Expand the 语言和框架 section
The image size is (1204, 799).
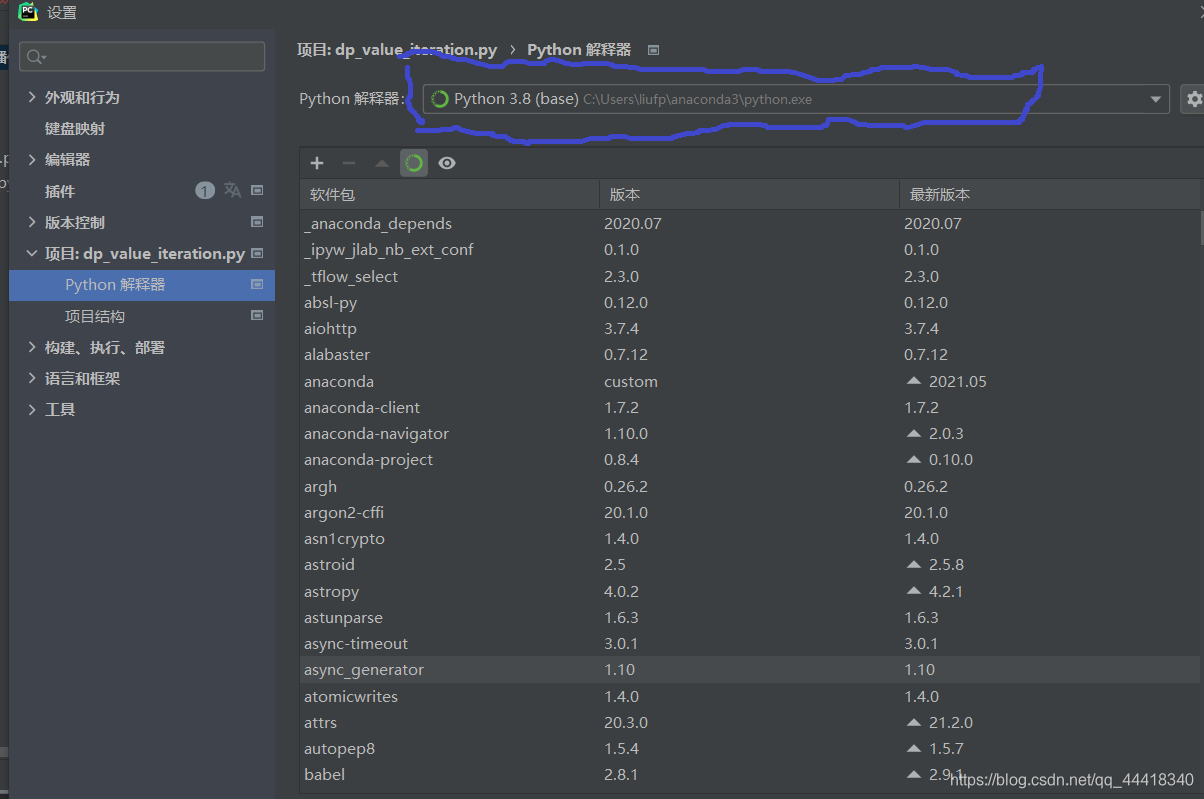point(32,379)
